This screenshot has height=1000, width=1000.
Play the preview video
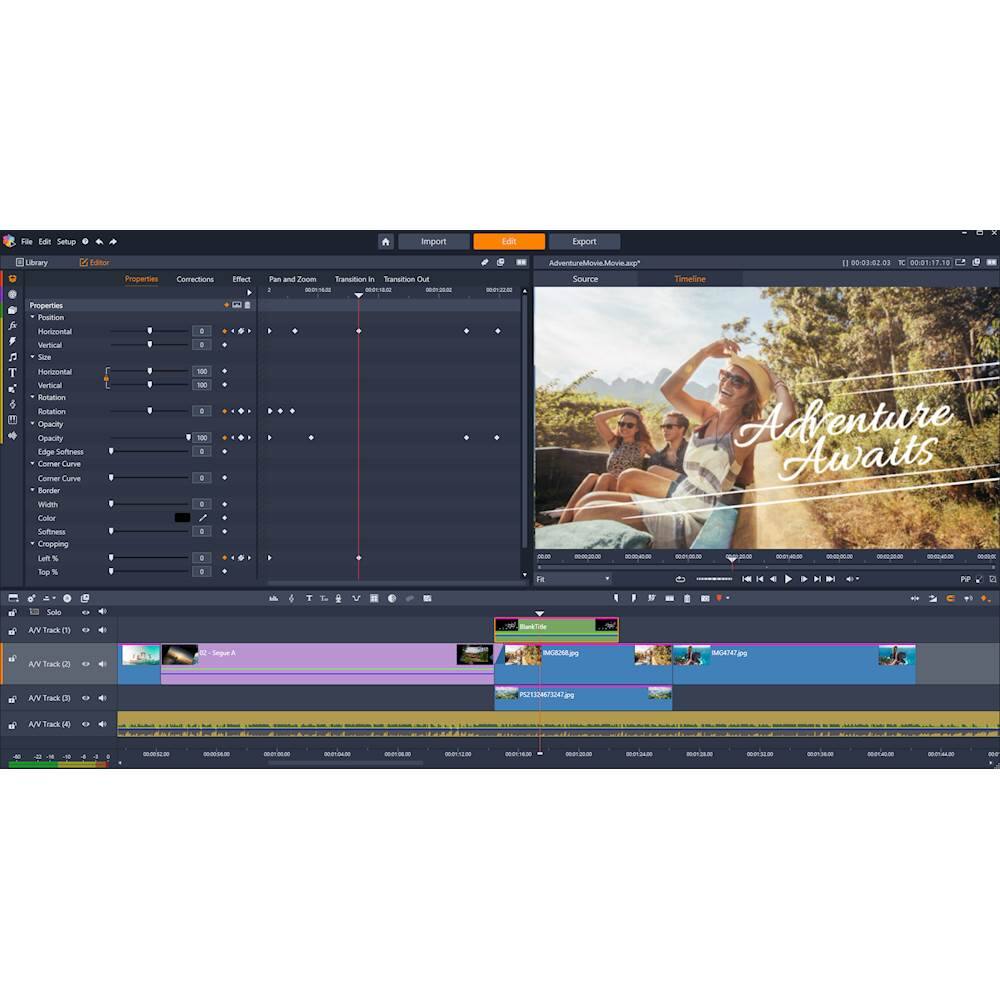pyautogui.click(x=788, y=579)
